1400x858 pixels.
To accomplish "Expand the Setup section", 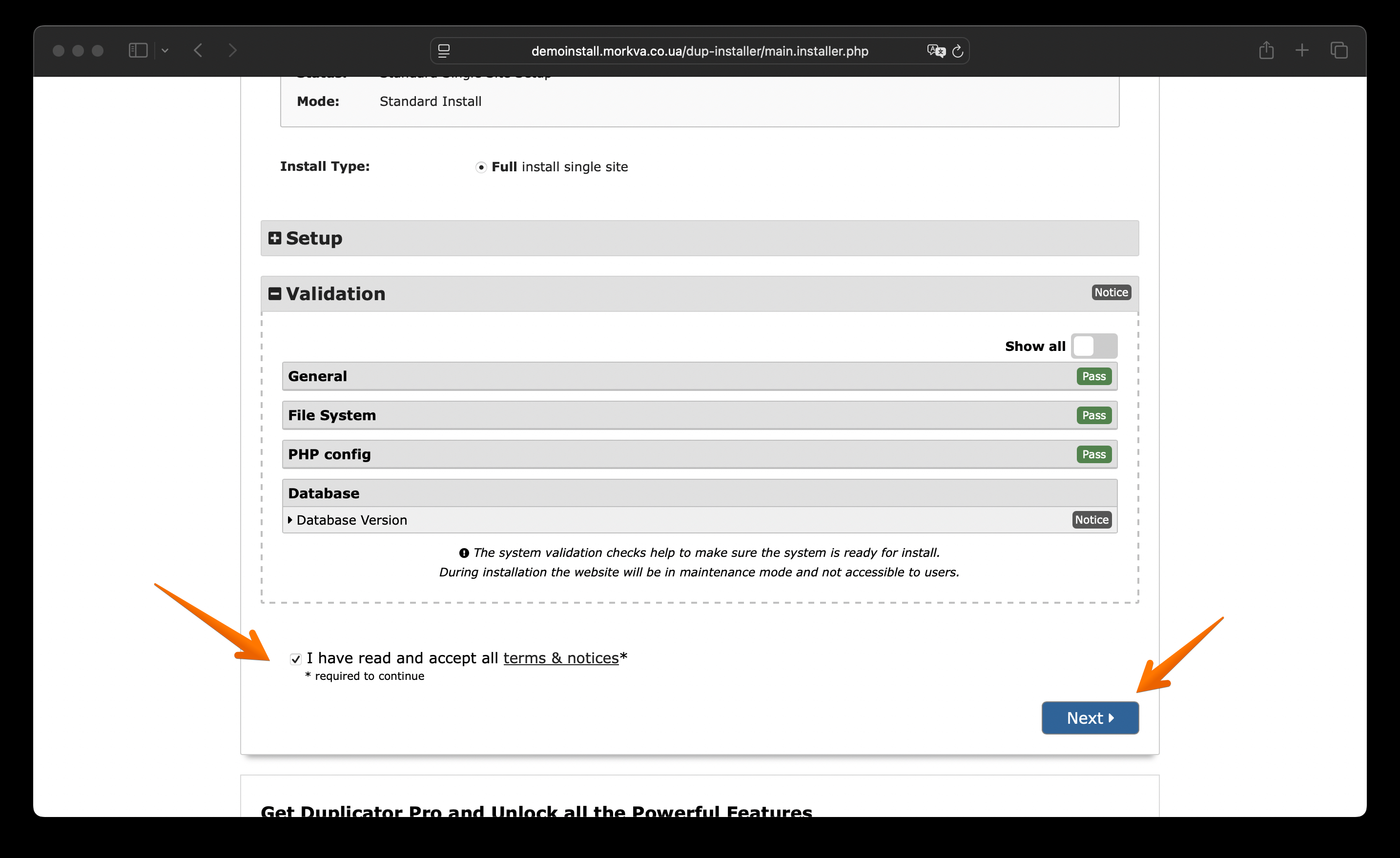I will 275,238.
